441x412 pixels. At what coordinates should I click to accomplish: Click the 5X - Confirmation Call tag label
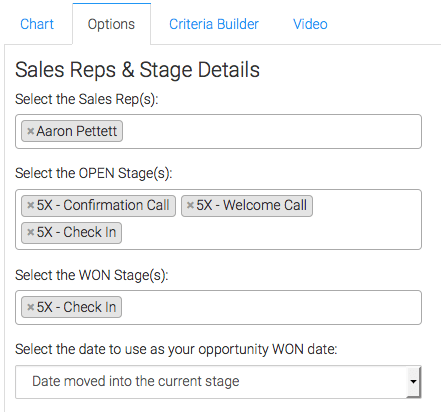103,205
